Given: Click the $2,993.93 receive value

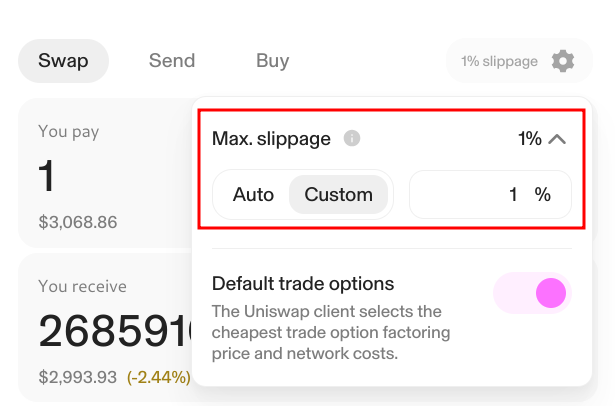Looking at the screenshot, I should 78,377.
